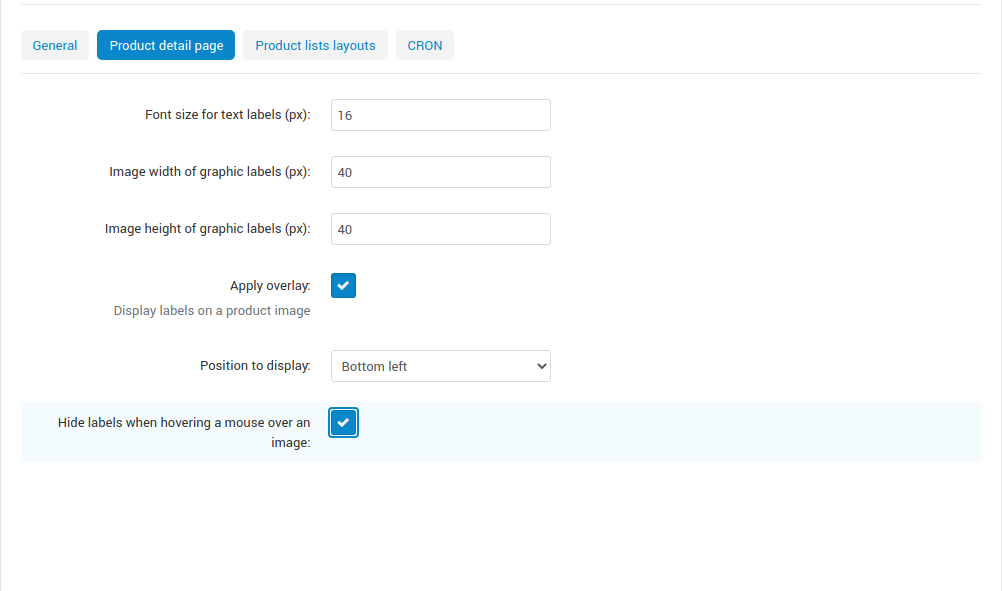The height and width of the screenshot is (591, 1002).
Task: Select the Product detail page tab
Action: coord(166,45)
